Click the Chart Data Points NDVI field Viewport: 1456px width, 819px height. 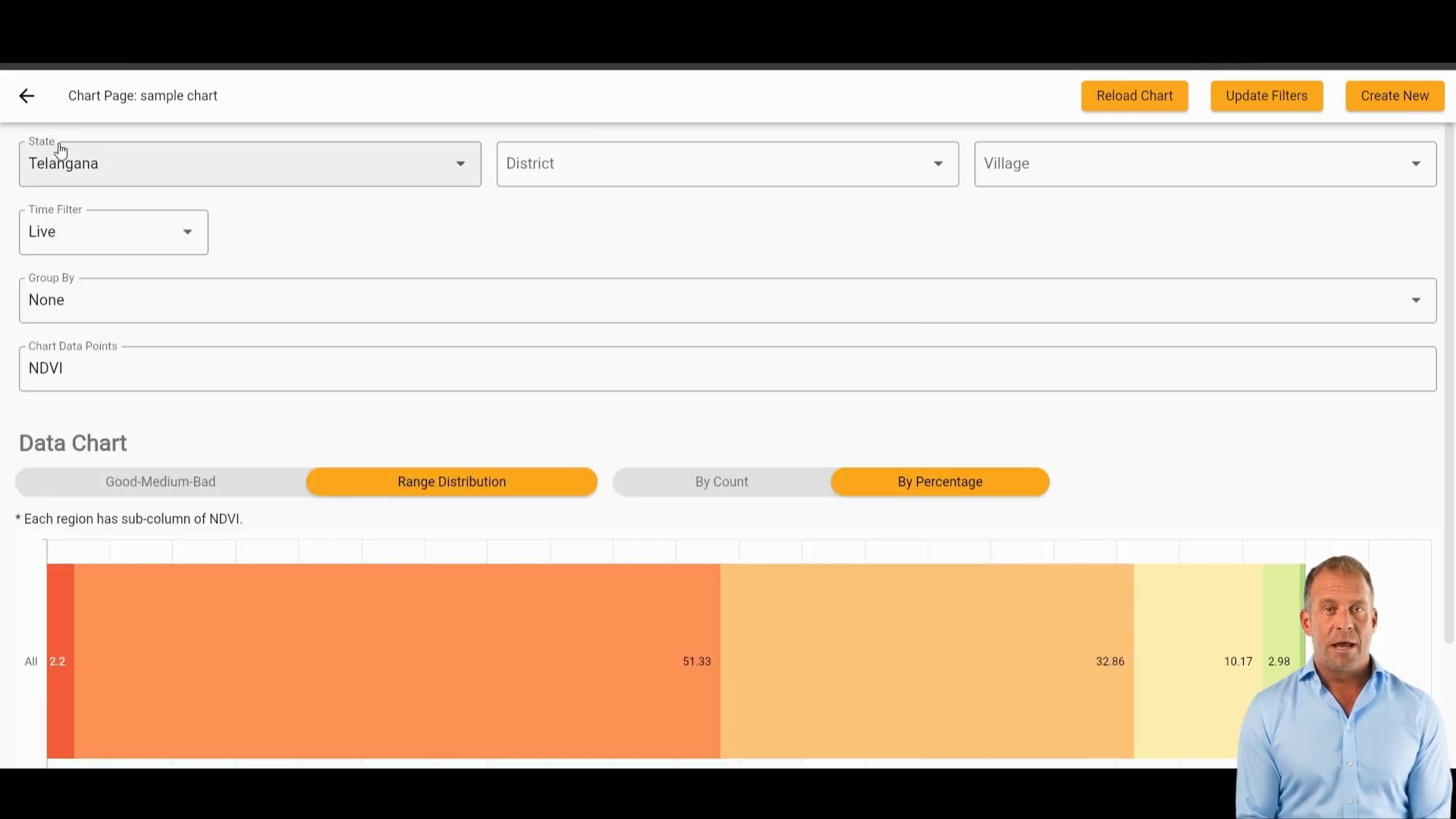(728, 368)
